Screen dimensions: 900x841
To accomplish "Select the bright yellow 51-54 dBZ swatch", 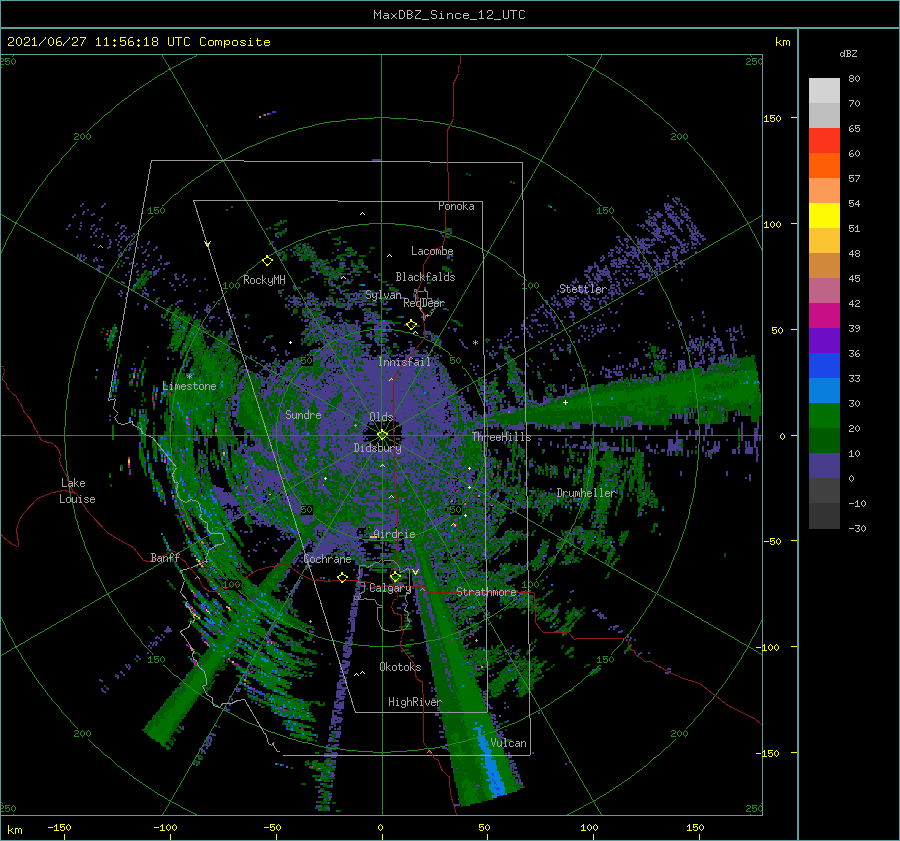I will pyautogui.click(x=824, y=216).
